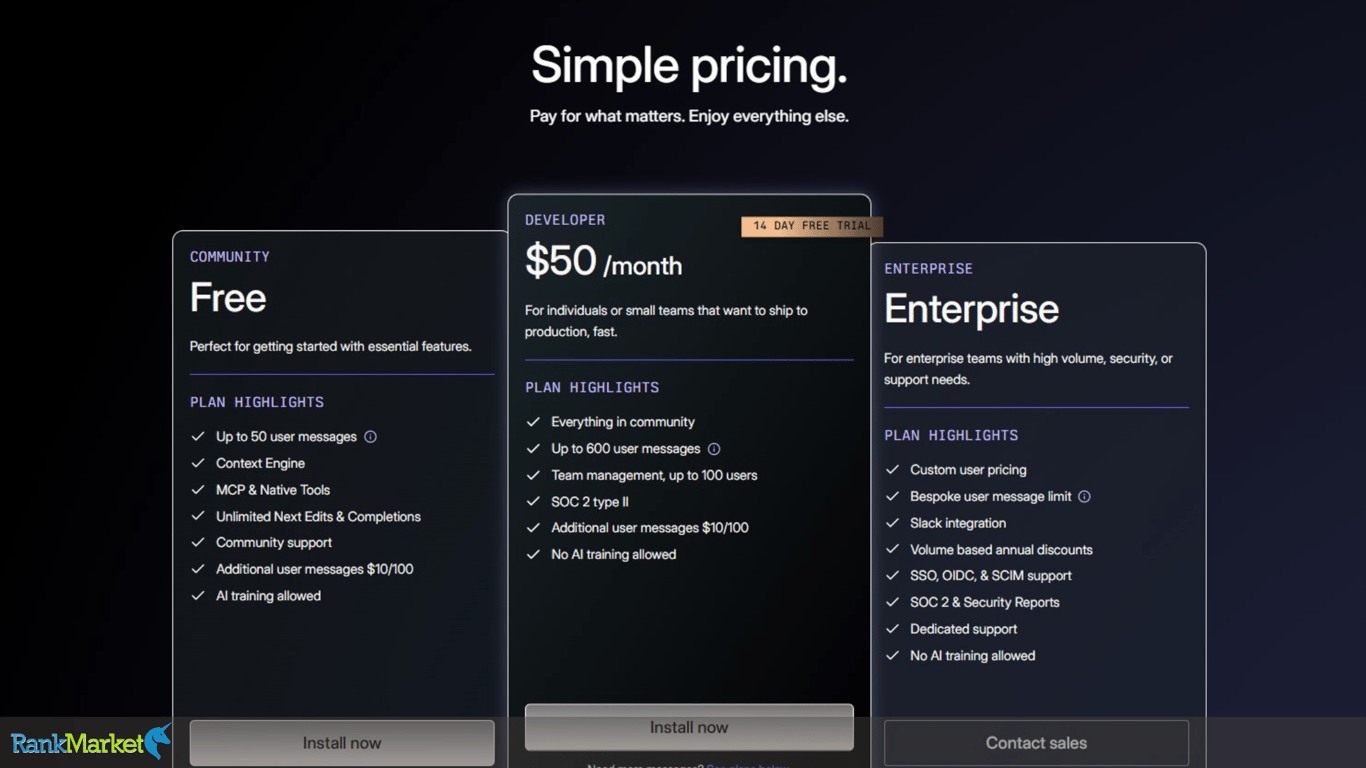Click info icon next to 'Up to 600 user messages'
The image size is (1366, 768).
coord(714,449)
